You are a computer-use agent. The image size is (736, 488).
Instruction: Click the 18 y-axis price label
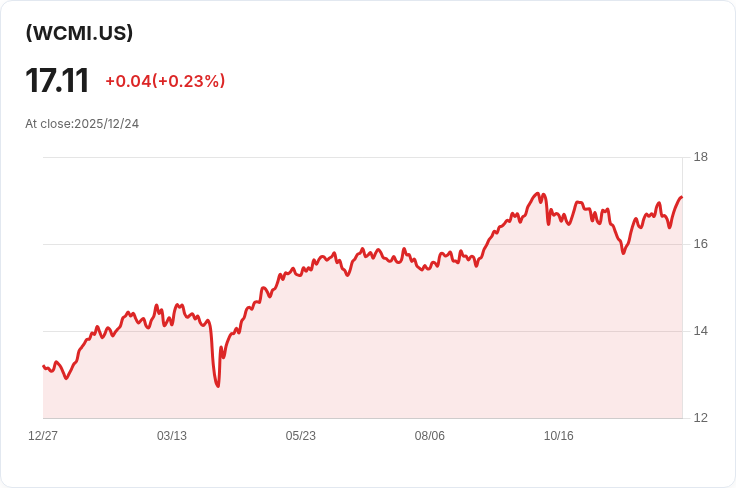701,157
